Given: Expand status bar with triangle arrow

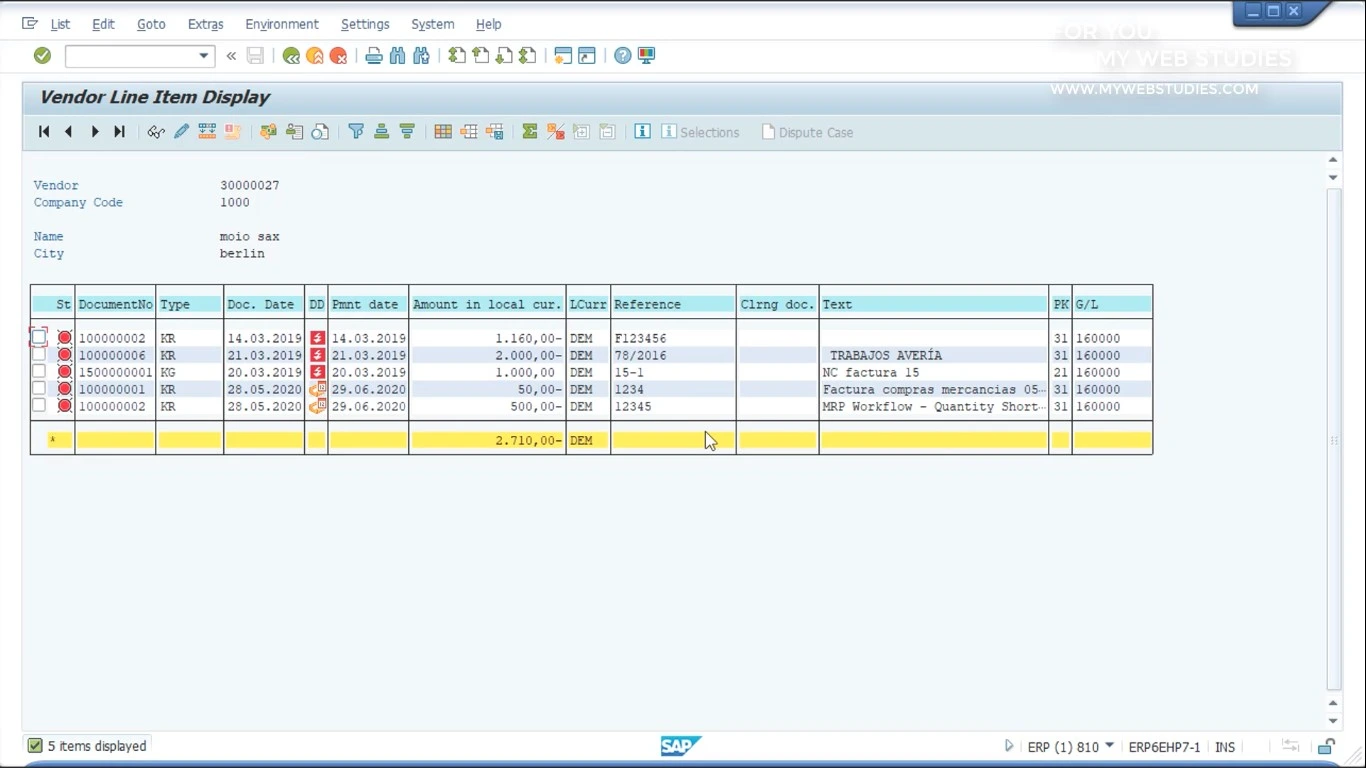Looking at the screenshot, I should pos(1008,746).
